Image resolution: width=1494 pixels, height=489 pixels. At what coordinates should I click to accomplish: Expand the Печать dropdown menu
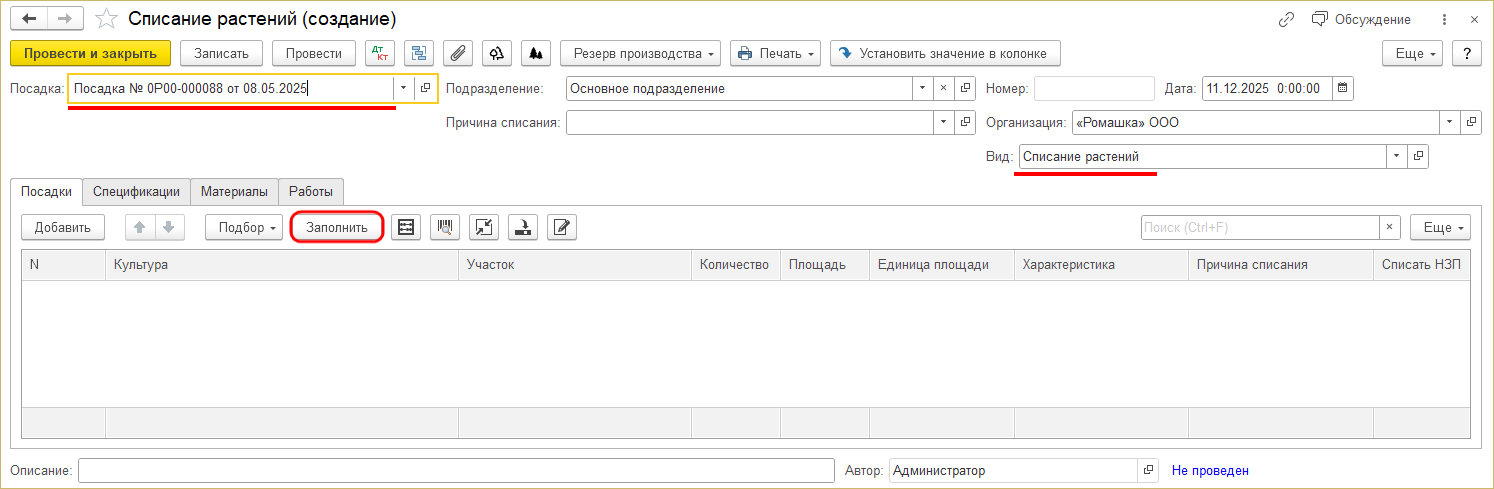pyautogui.click(x=775, y=53)
